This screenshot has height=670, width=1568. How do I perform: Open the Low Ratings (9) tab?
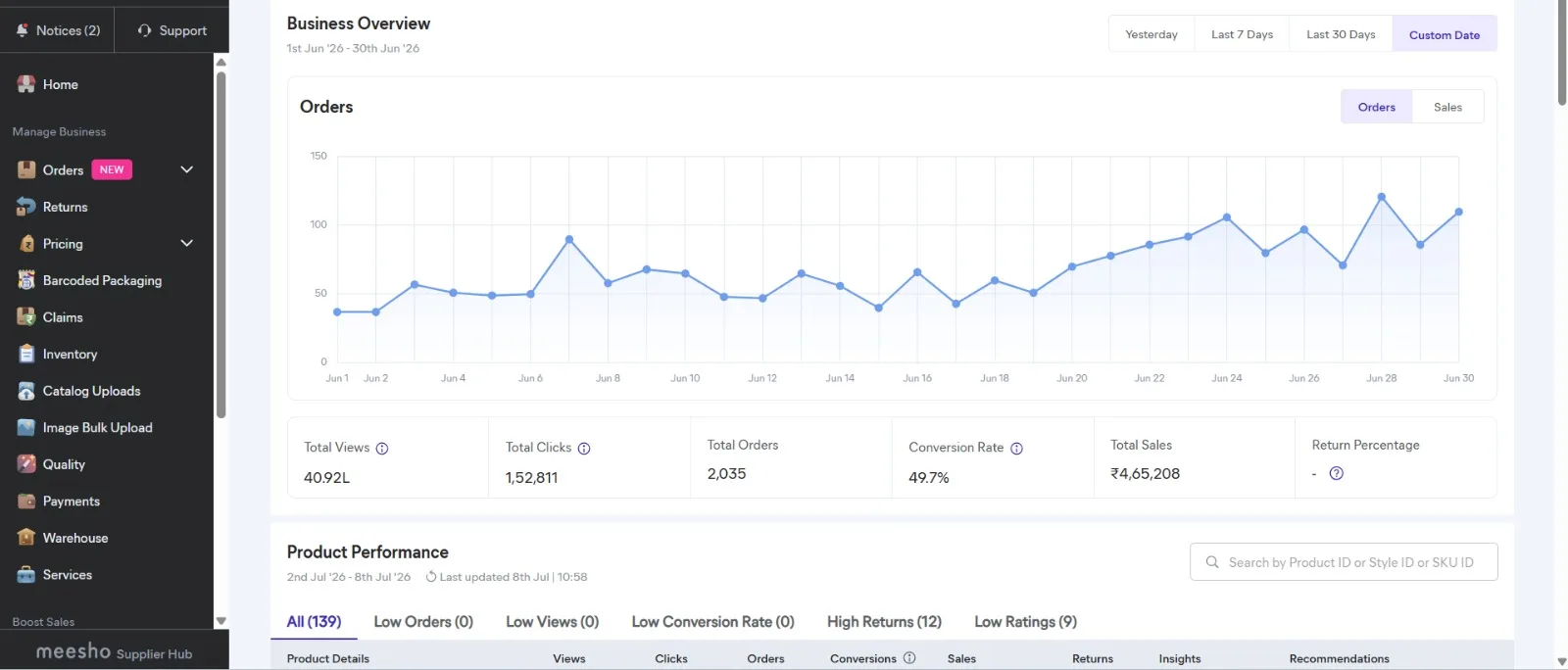click(x=1025, y=622)
